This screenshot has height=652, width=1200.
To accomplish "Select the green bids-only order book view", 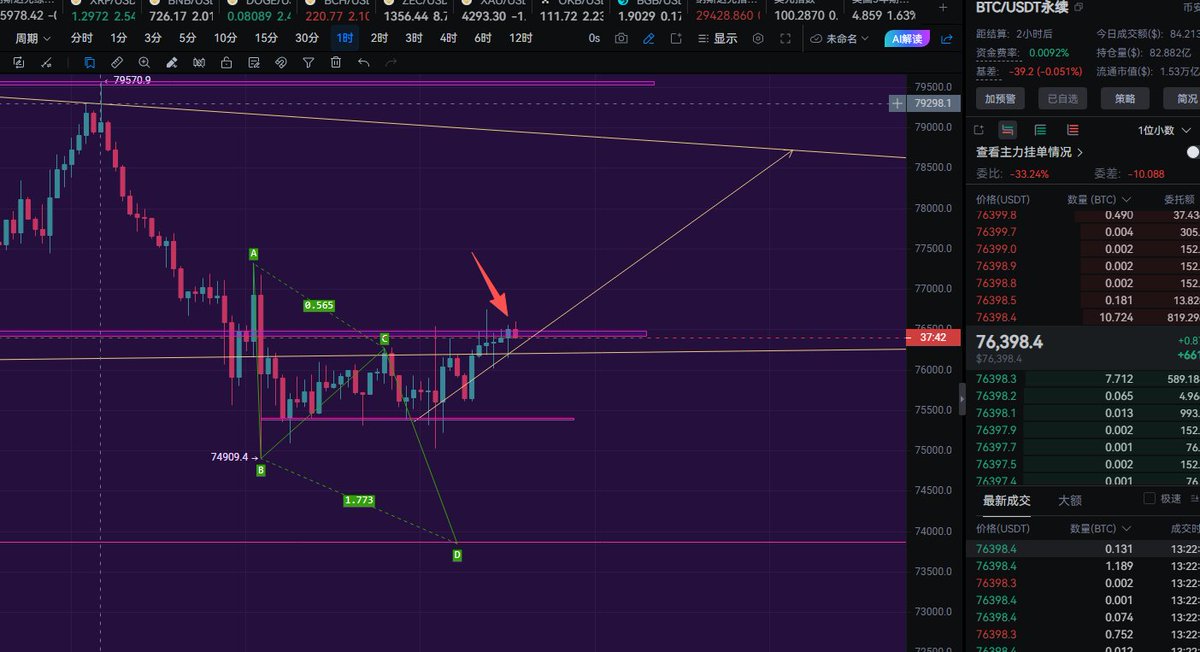I will (x=1041, y=130).
